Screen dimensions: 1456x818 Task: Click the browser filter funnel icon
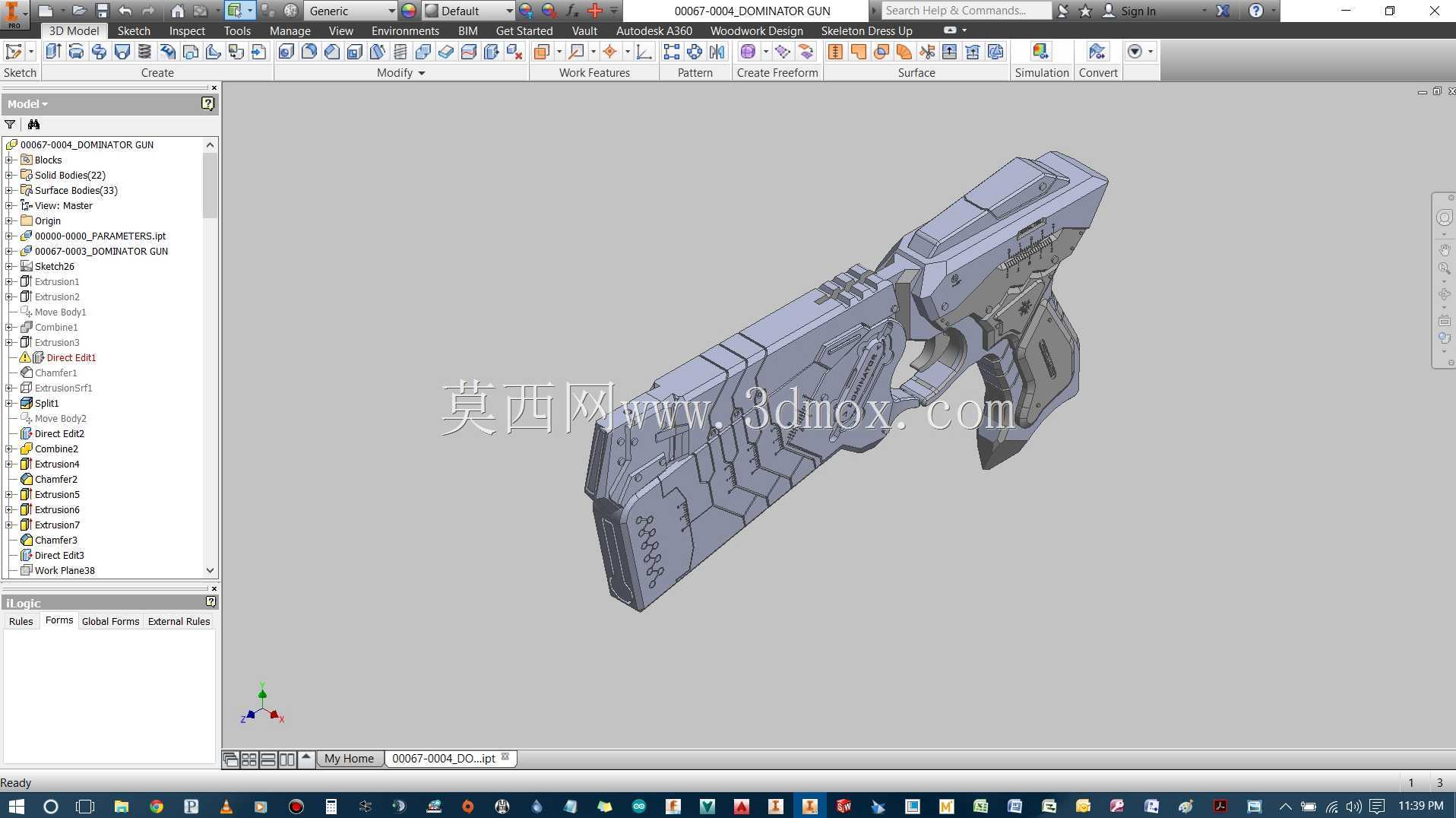pyautogui.click(x=10, y=125)
